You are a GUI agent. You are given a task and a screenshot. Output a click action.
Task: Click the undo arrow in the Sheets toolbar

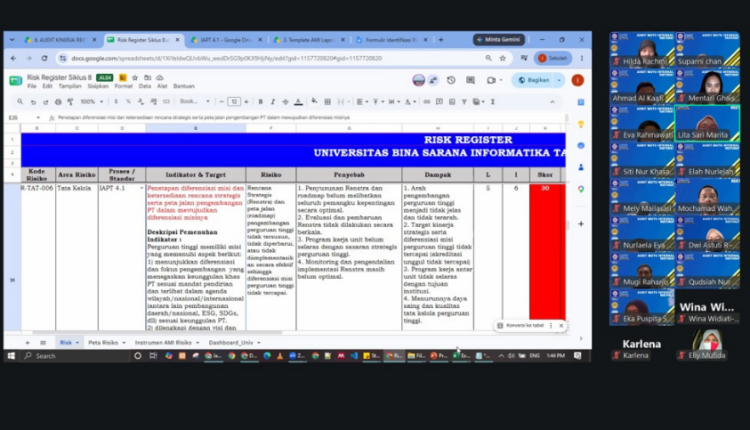[33, 102]
